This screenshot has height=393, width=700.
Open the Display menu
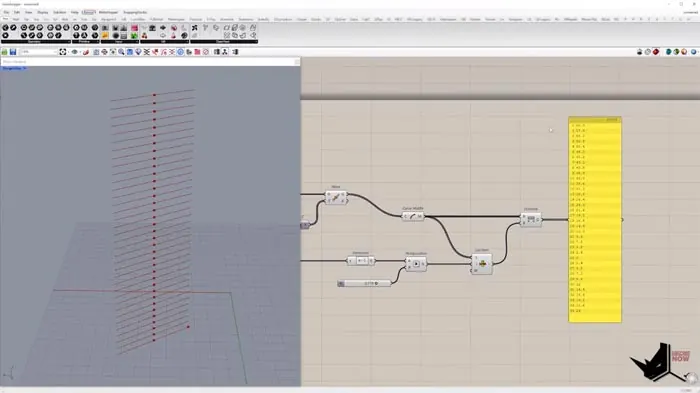point(43,13)
